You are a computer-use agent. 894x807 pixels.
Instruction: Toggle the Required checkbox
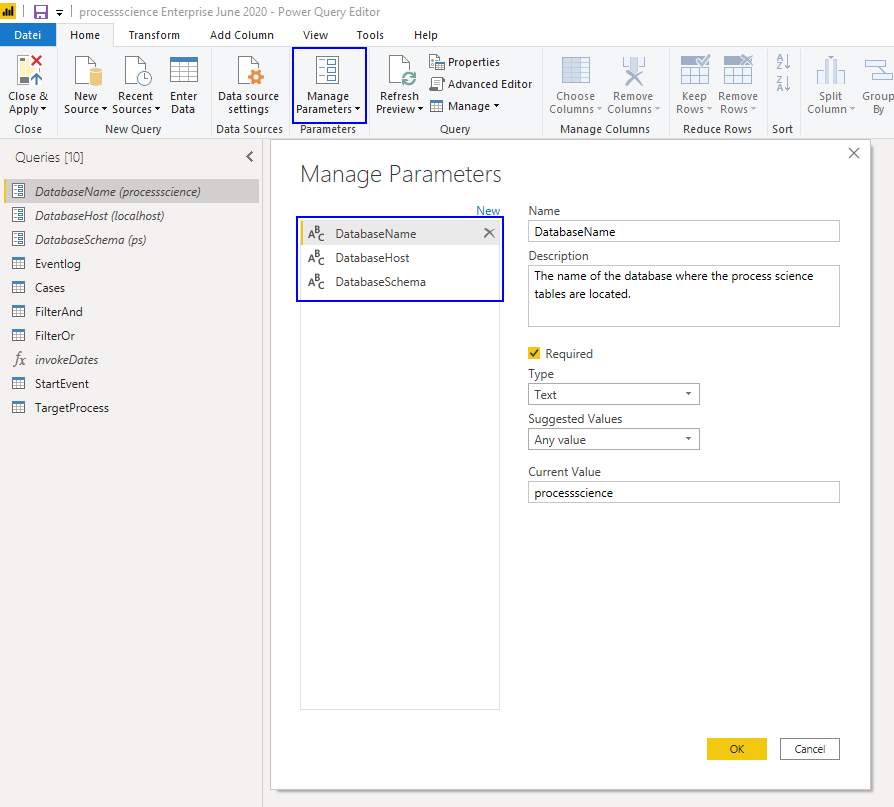tap(534, 353)
